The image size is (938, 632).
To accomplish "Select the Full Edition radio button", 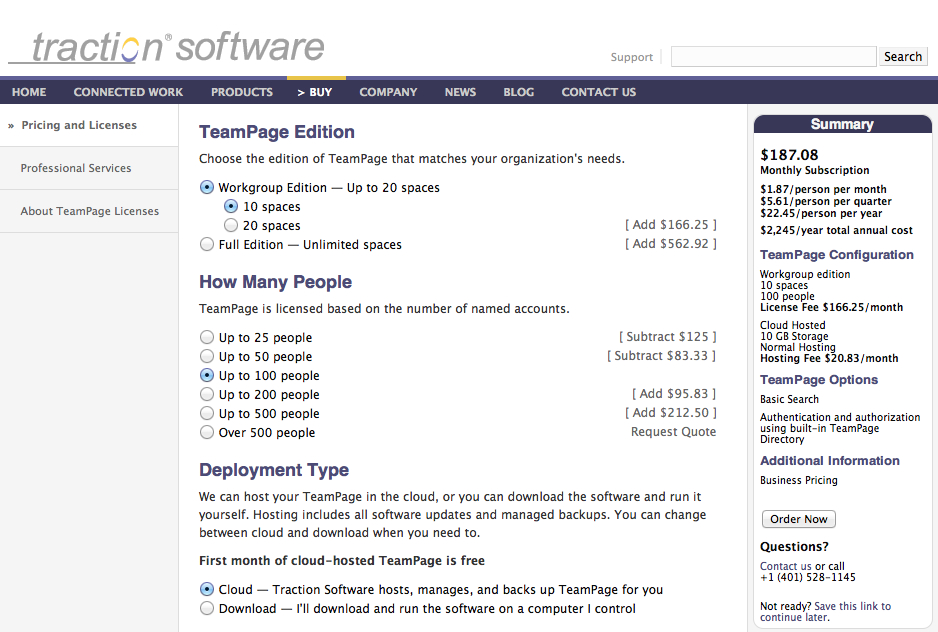I will 207,244.
